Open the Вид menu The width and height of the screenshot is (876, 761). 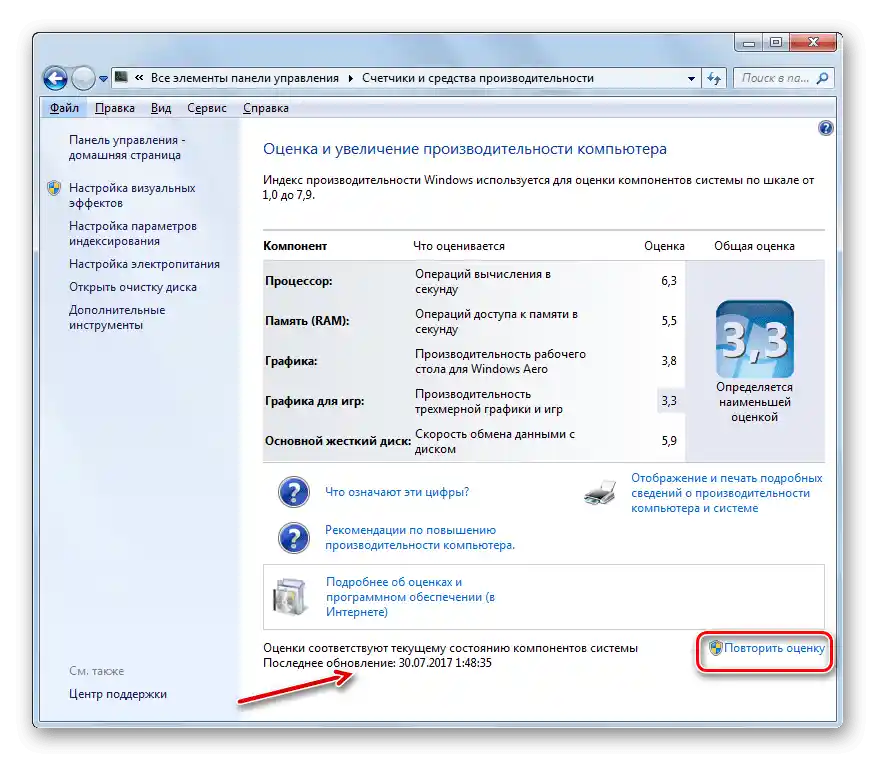(x=161, y=108)
